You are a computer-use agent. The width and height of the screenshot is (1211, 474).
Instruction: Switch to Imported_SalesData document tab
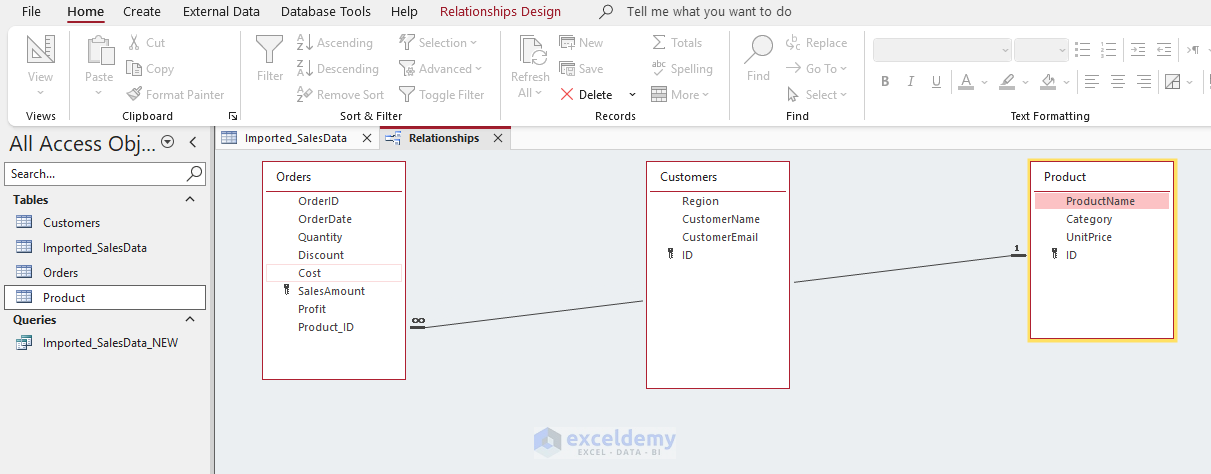pos(295,138)
